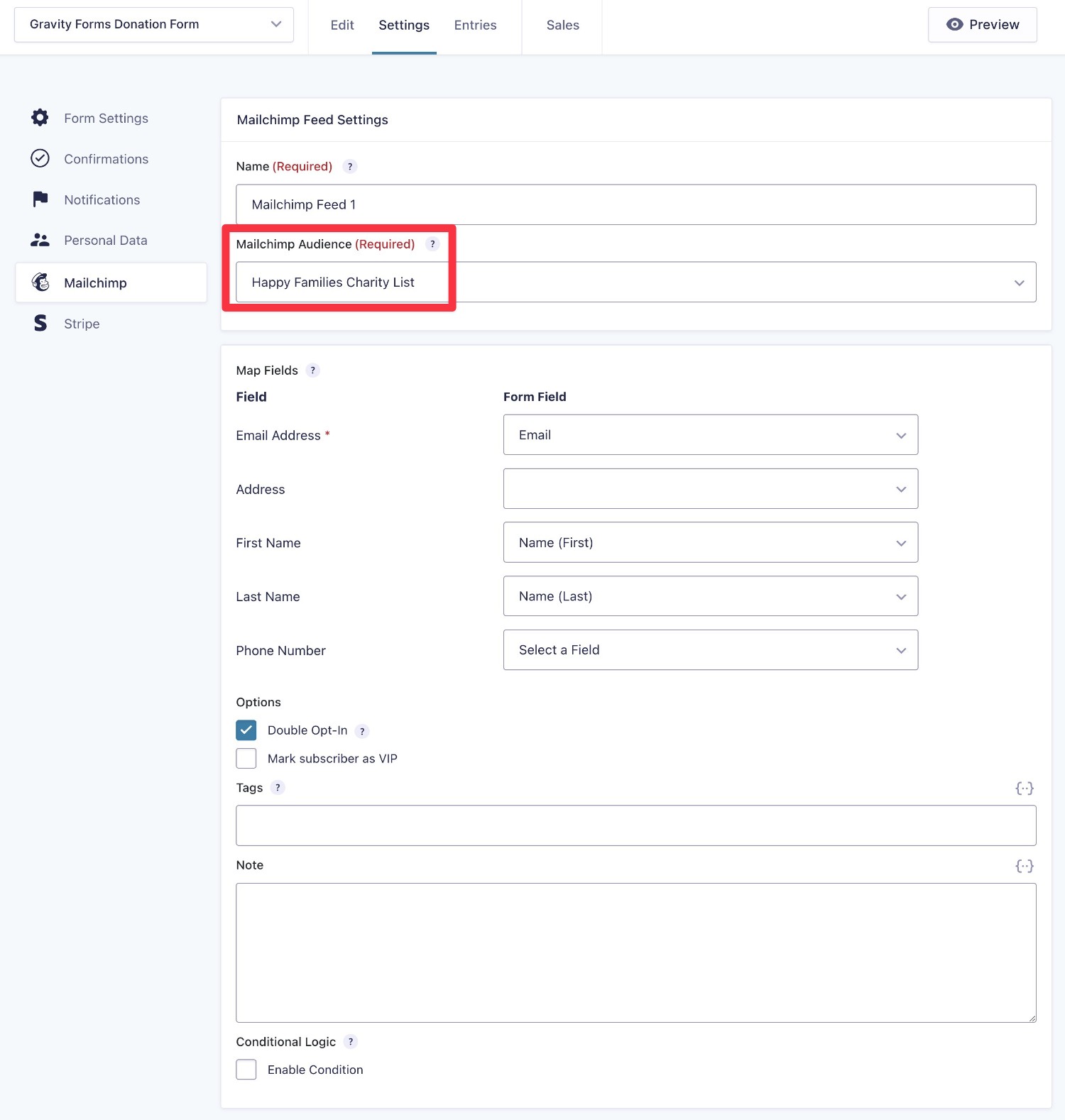Click the Mailchimp monkey logo icon
The width and height of the screenshot is (1065, 1120).
point(40,282)
